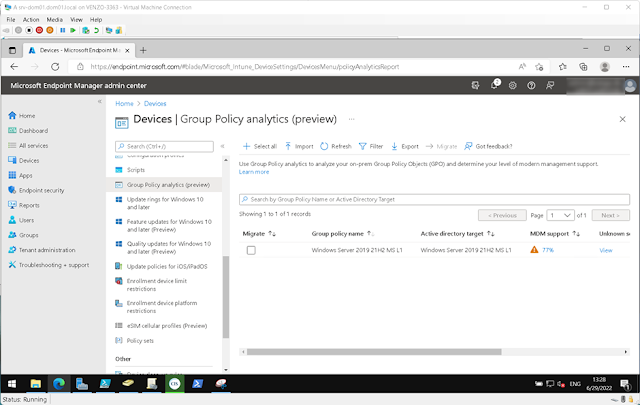Click the Next page button
Image resolution: width=640 pixels, height=405 pixels.
tap(610, 215)
